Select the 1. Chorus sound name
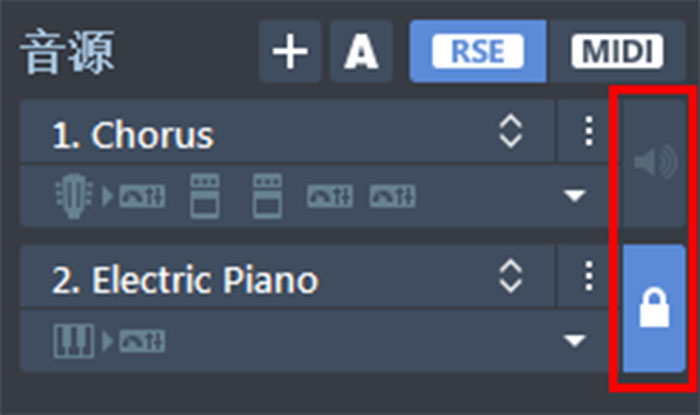The image size is (700, 415). (x=133, y=134)
